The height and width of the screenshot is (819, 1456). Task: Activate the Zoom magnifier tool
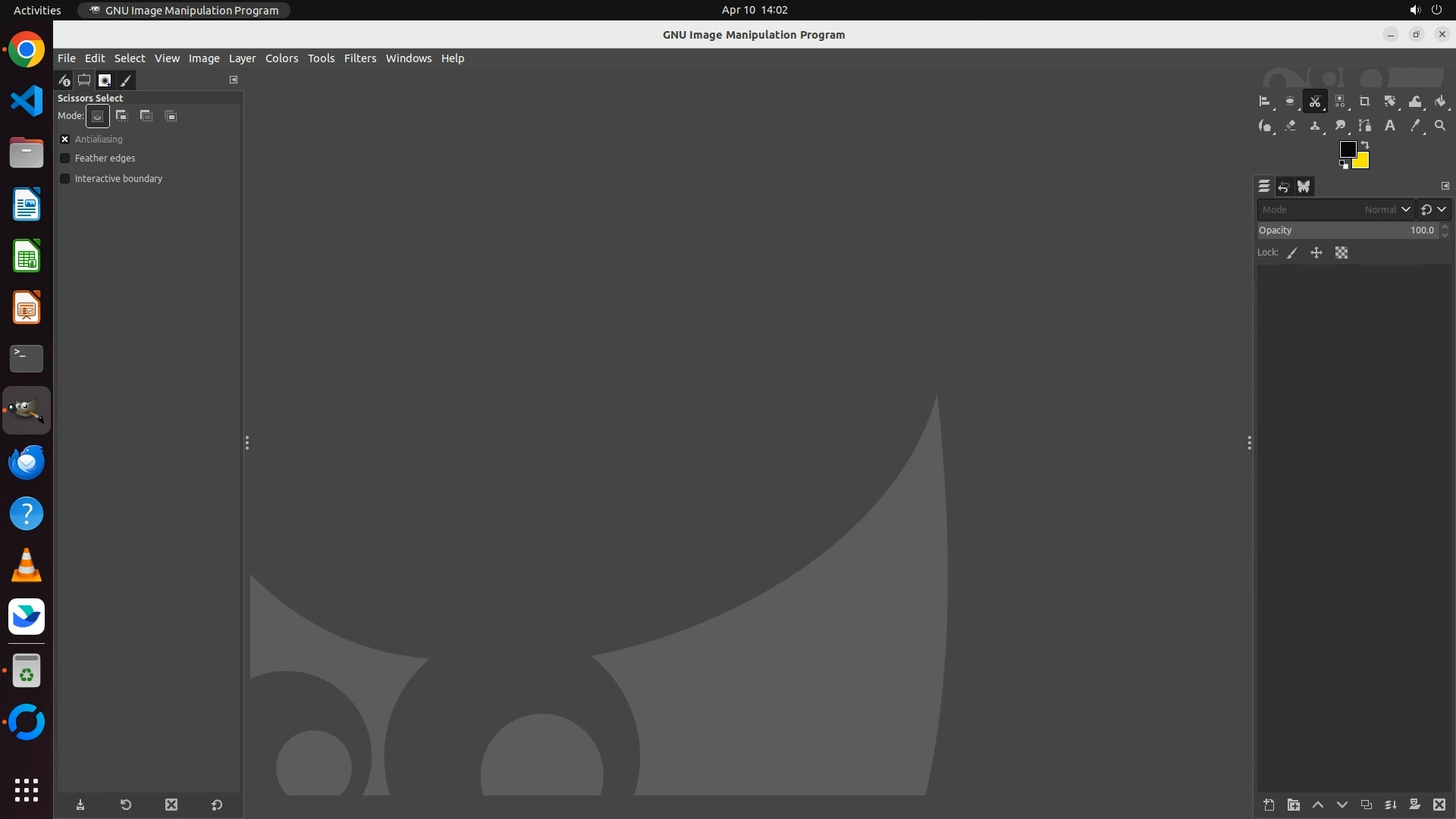1439,126
